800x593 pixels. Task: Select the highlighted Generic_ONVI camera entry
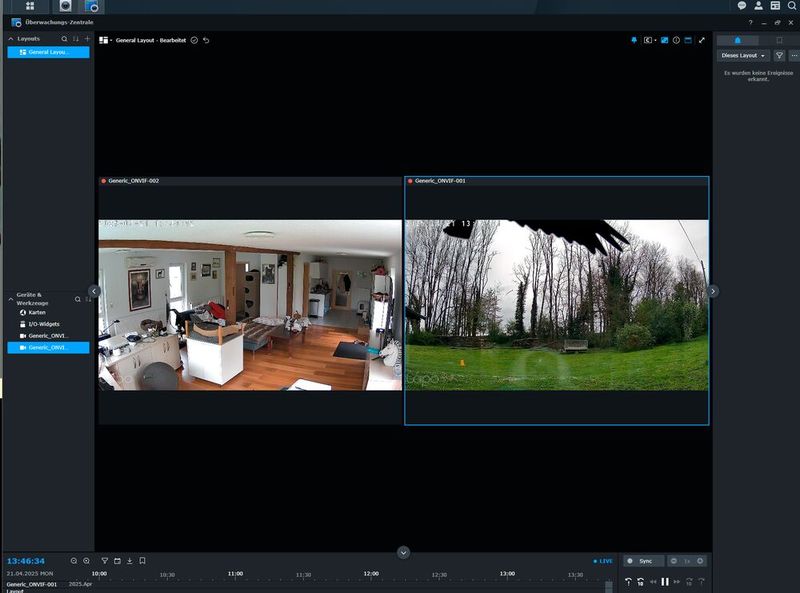click(x=48, y=348)
